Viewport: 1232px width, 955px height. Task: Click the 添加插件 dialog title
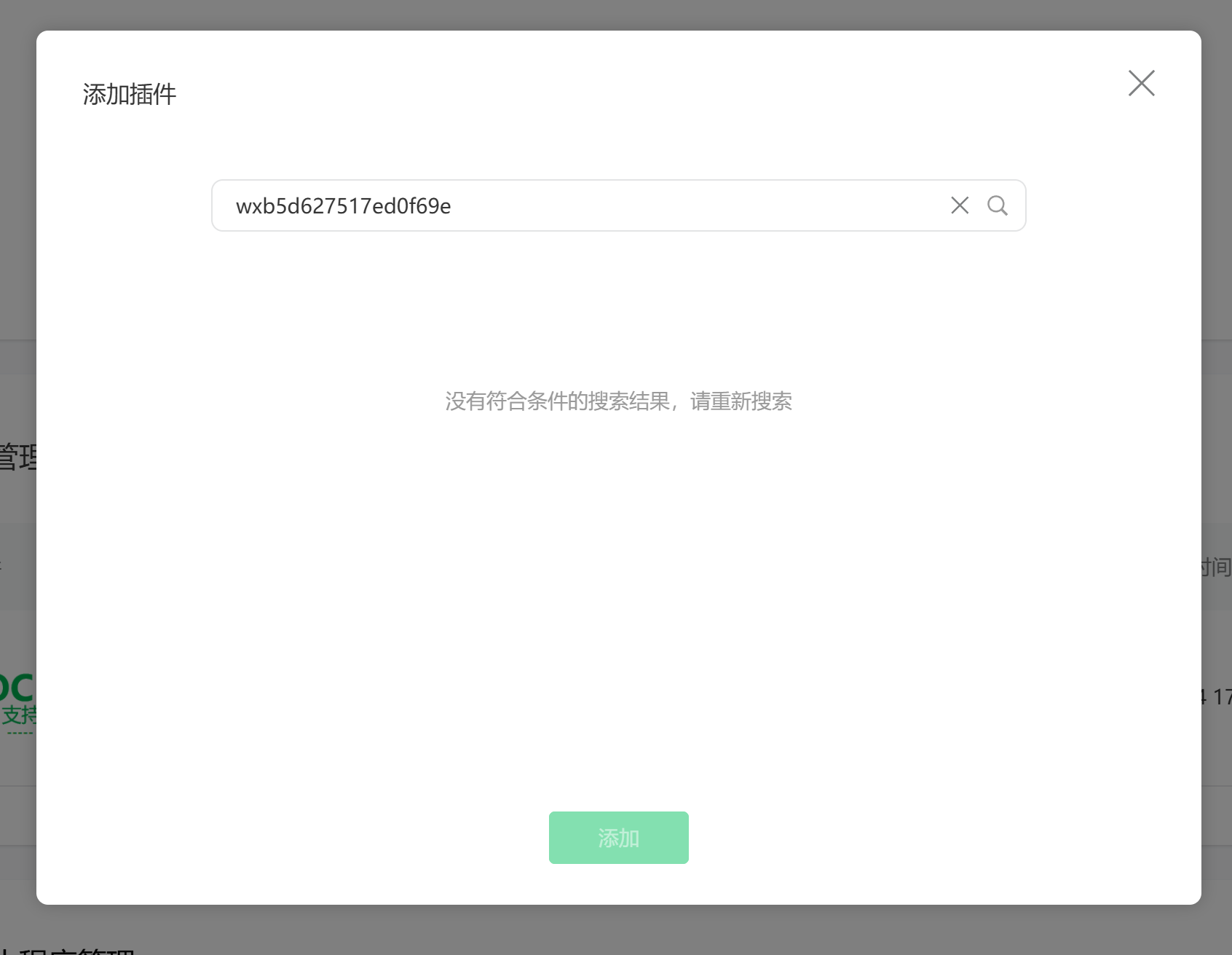click(130, 94)
